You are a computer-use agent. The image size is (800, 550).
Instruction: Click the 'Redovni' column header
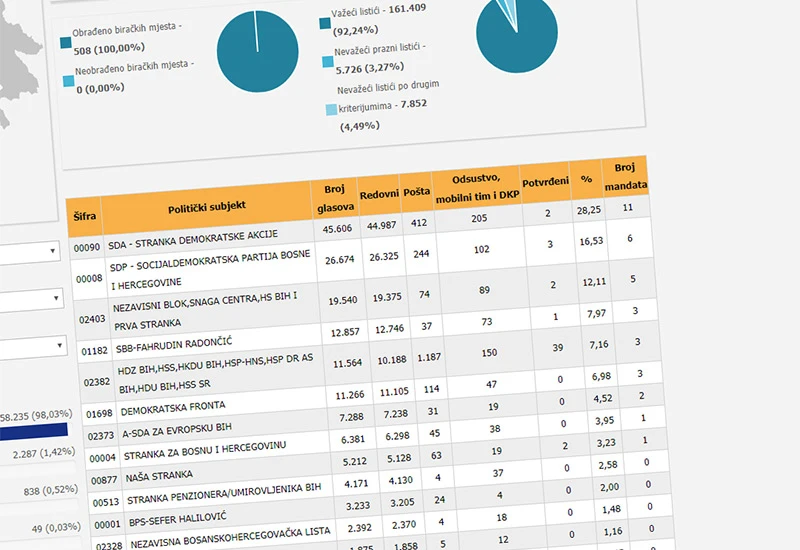pyautogui.click(x=379, y=194)
